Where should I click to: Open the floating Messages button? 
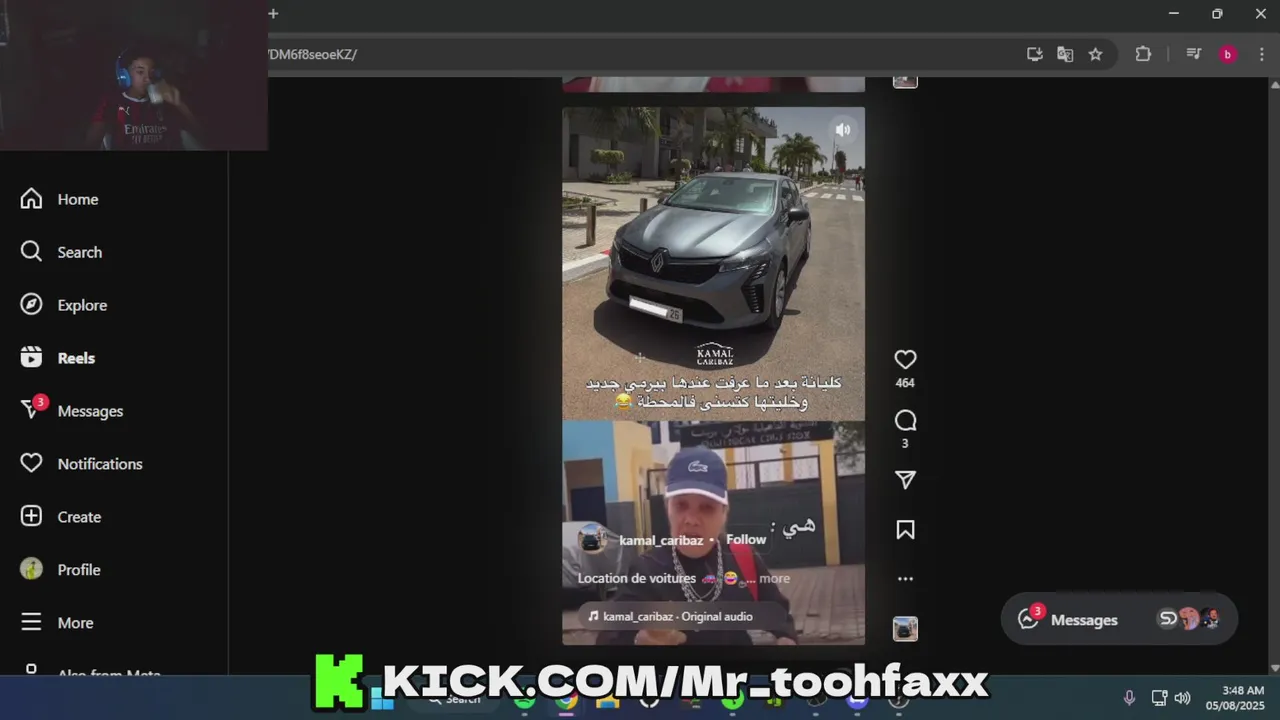(1119, 619)
